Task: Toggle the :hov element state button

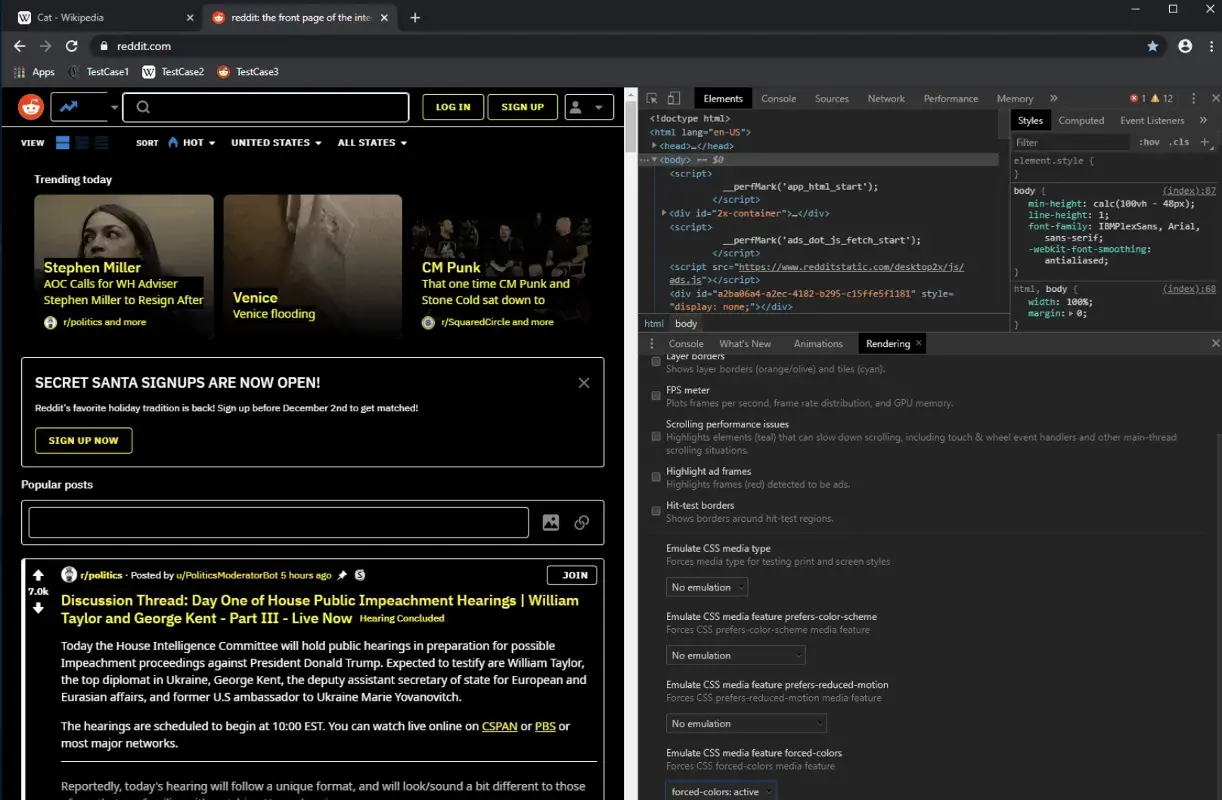Action: coord(1149,142)
